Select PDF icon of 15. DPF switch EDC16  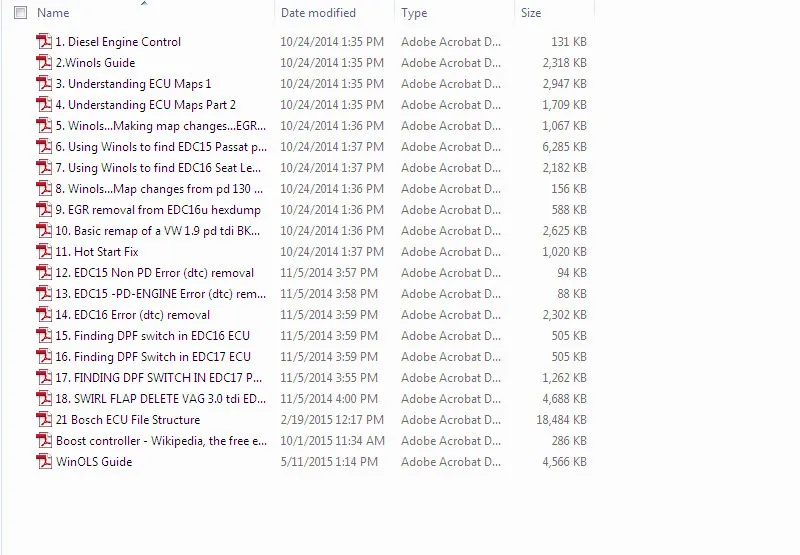(x=44, y=336)
